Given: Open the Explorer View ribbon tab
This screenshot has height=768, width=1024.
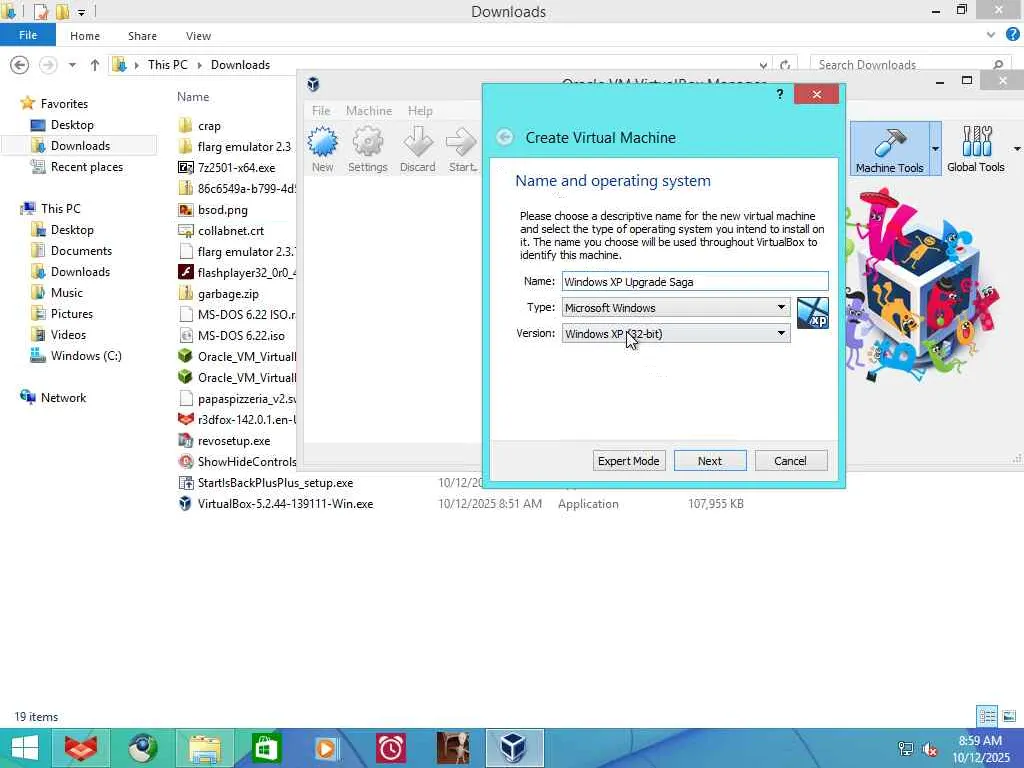Looking at the screenshot, I should pyautogui.click(x=198, y=36).
